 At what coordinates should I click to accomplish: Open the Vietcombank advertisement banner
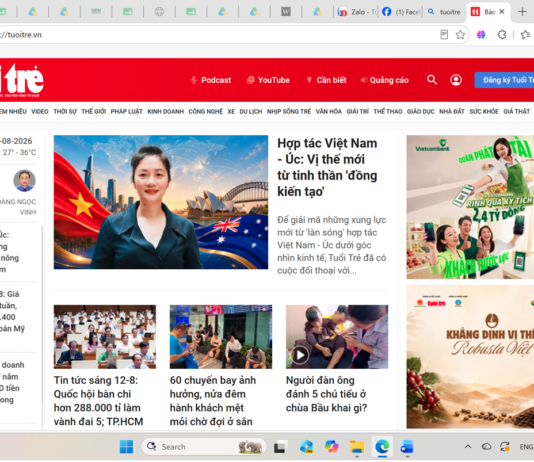tap(470, 207)
